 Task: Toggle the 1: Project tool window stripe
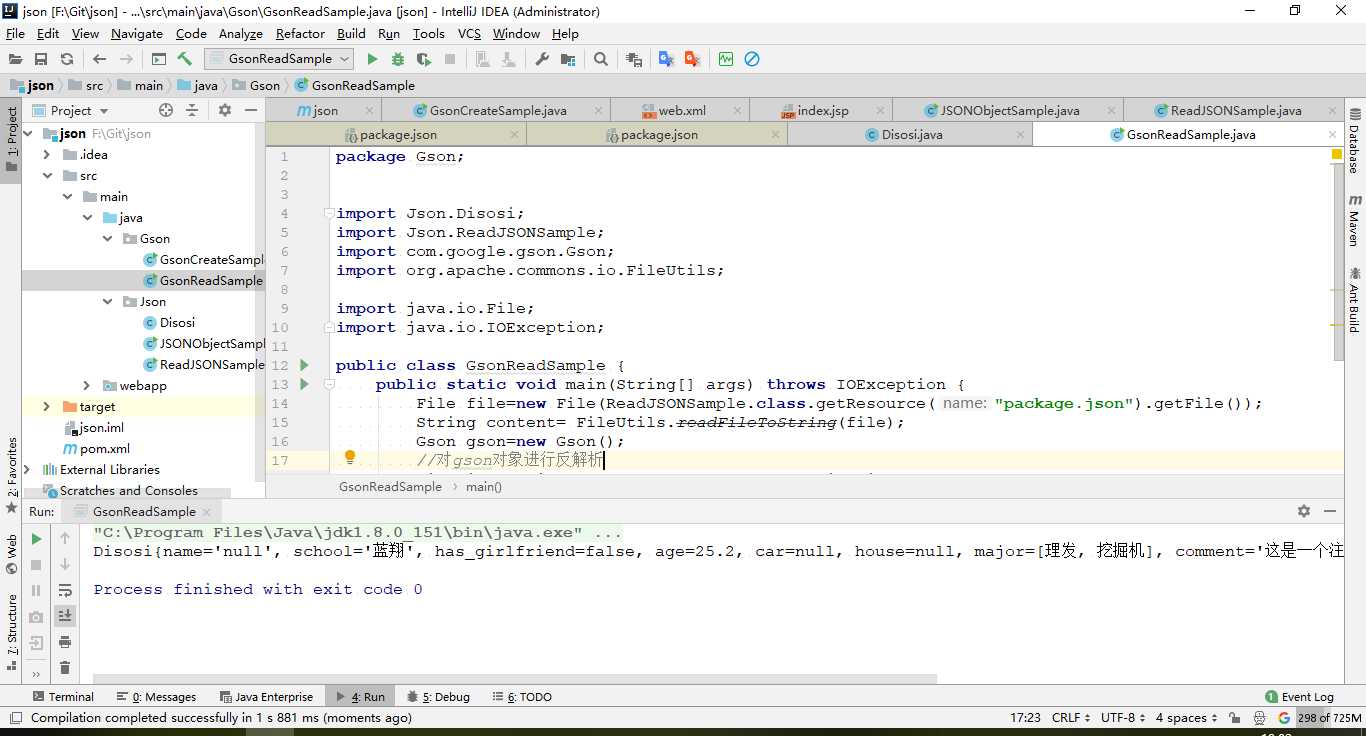click(12, 140)
